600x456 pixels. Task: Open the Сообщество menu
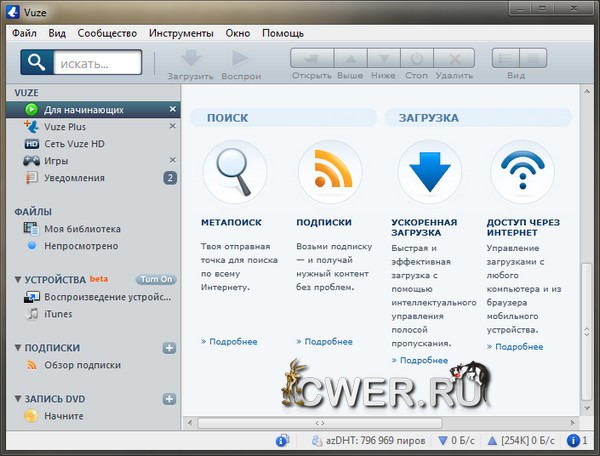pyautogui.click(x=107, y=33)
